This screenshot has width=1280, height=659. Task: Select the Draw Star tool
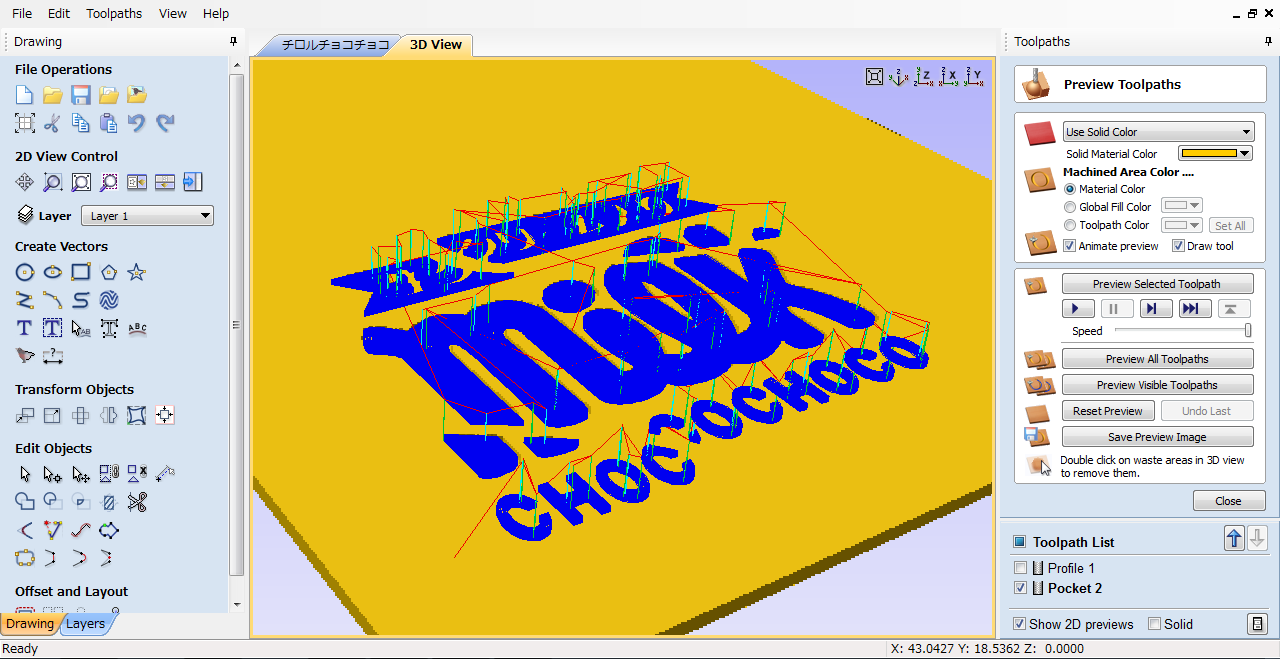pos(137,272)
